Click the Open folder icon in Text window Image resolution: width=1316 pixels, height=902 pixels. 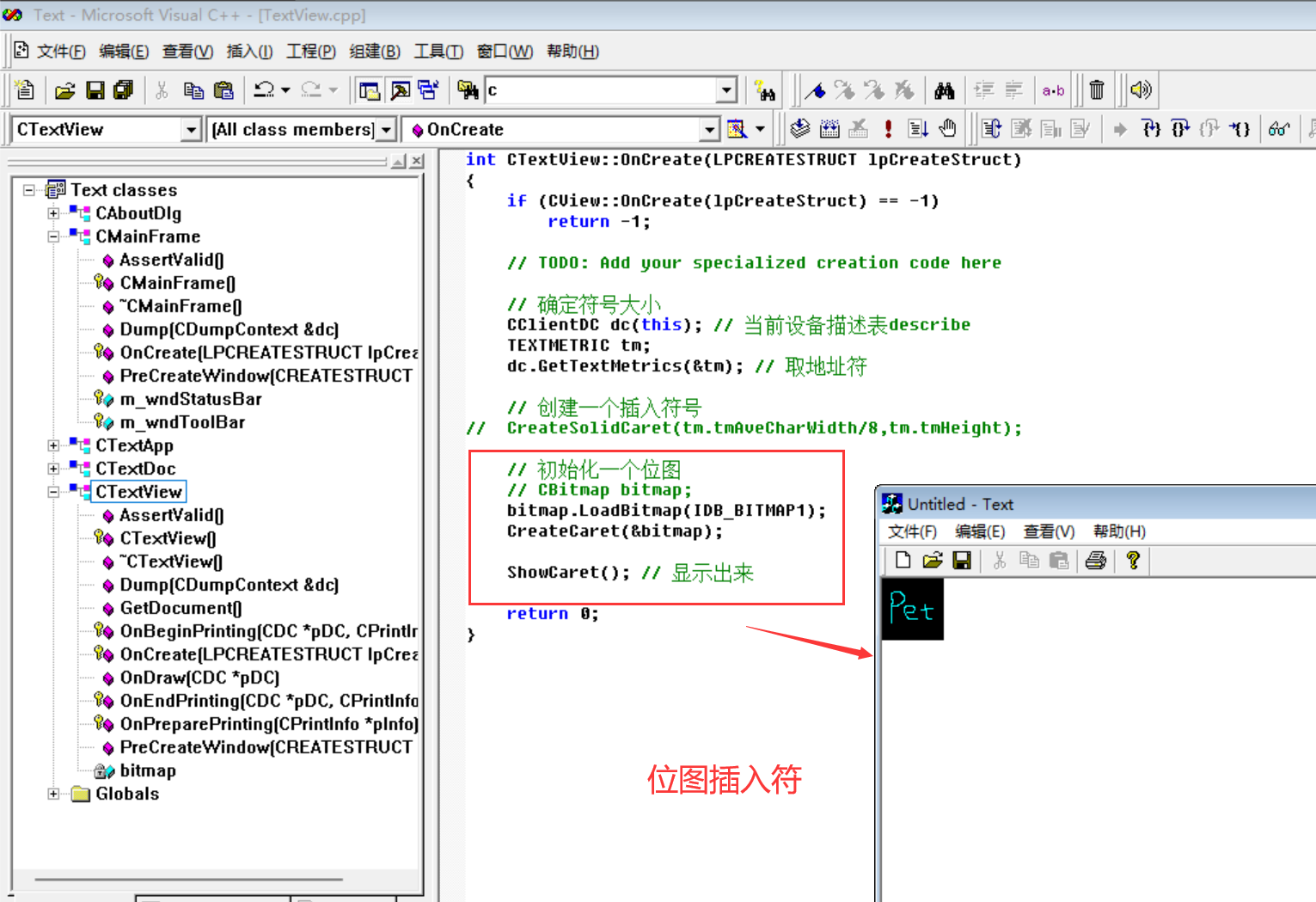(x=933, y=561)
